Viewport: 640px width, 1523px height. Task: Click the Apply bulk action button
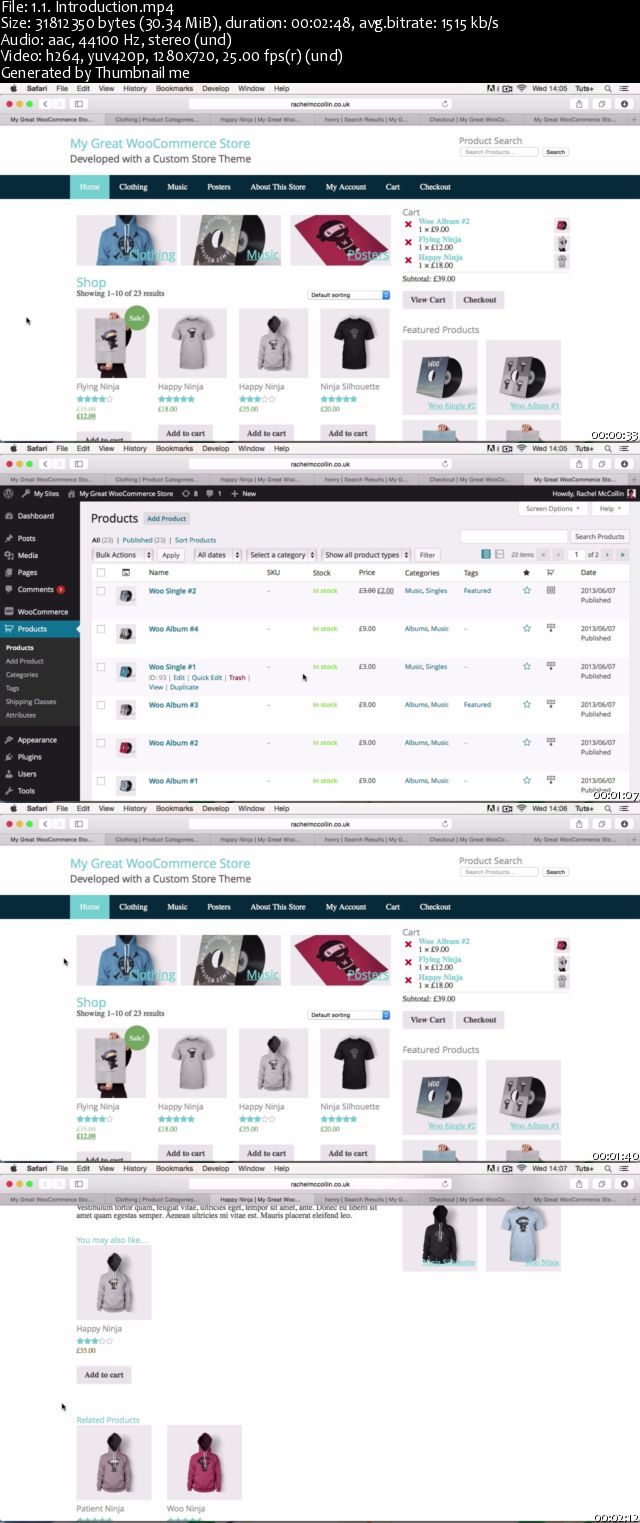pos(171,555)
